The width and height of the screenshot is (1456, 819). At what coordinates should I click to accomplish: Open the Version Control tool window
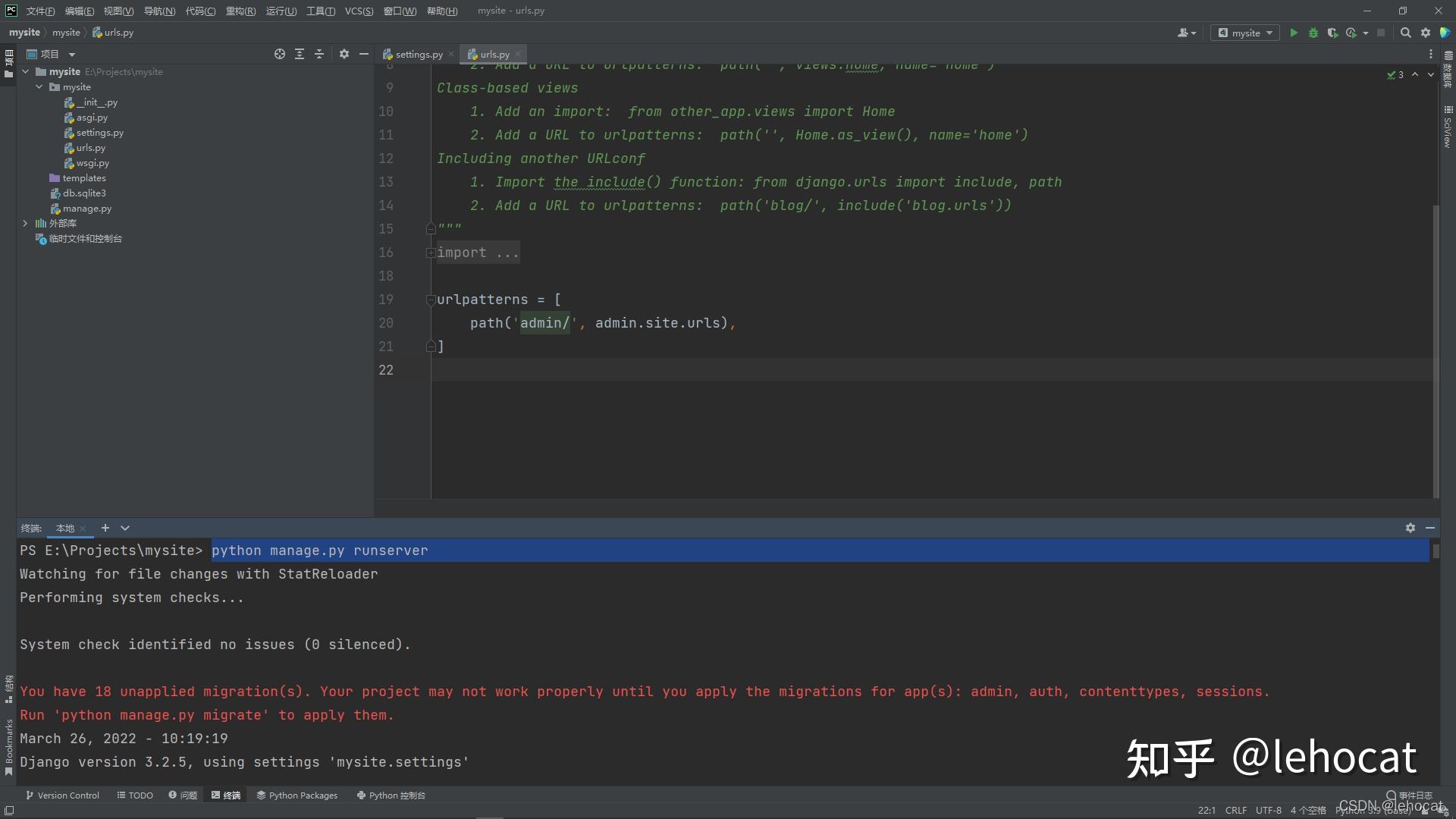coord(63,795)
